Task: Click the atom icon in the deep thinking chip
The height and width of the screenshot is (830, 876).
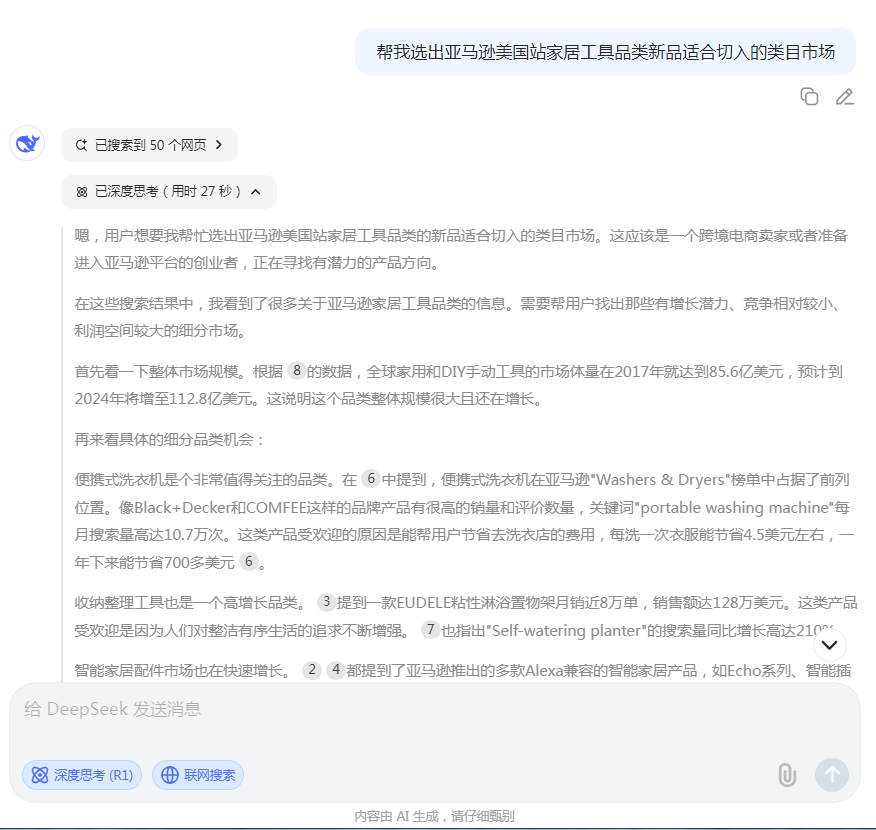Action: click(x=82, y=192)
